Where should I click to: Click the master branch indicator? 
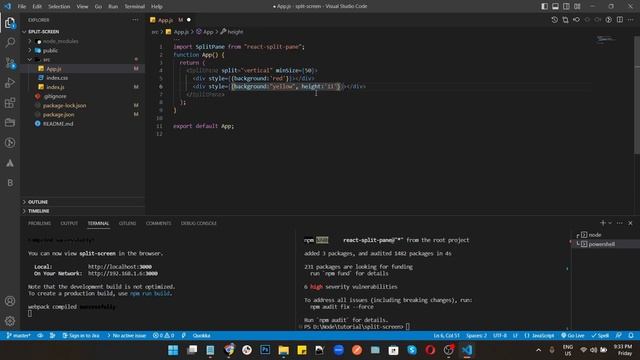[18, 336]
